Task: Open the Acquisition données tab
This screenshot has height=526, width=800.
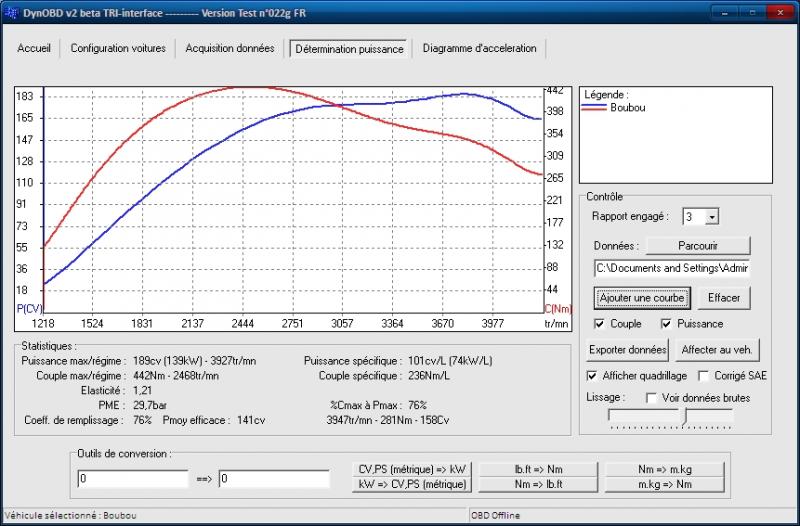Action: point(230,48)
